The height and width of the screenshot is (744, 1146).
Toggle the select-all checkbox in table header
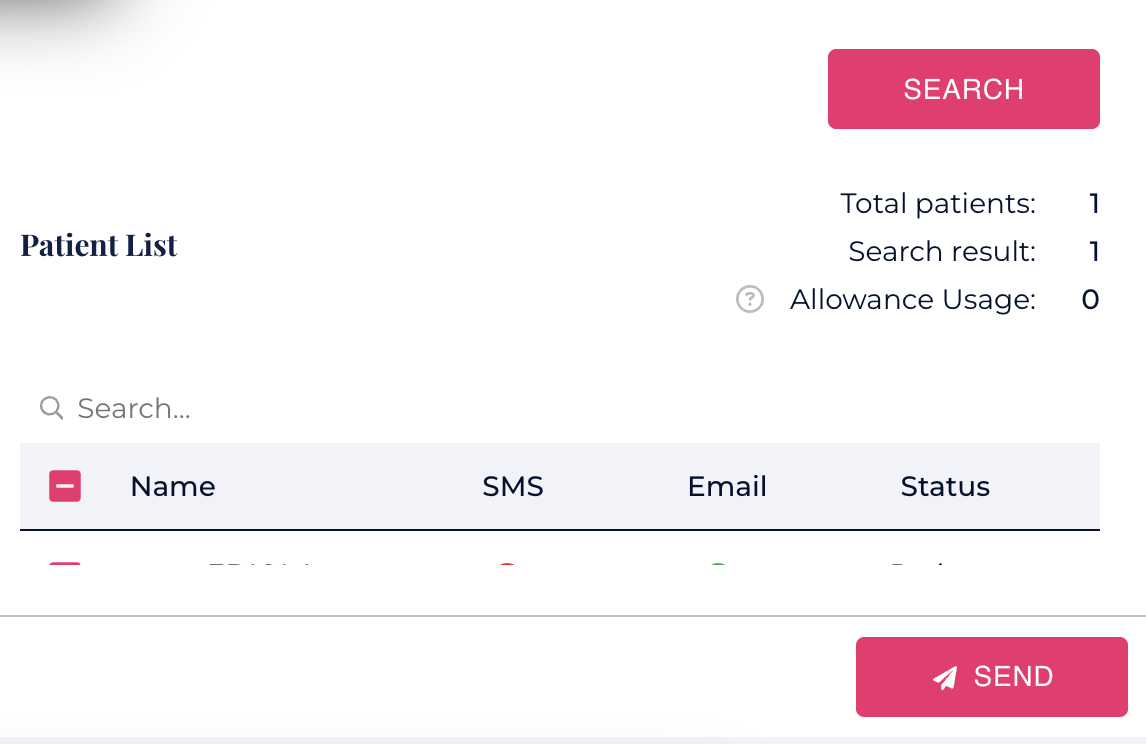(65, 487)
